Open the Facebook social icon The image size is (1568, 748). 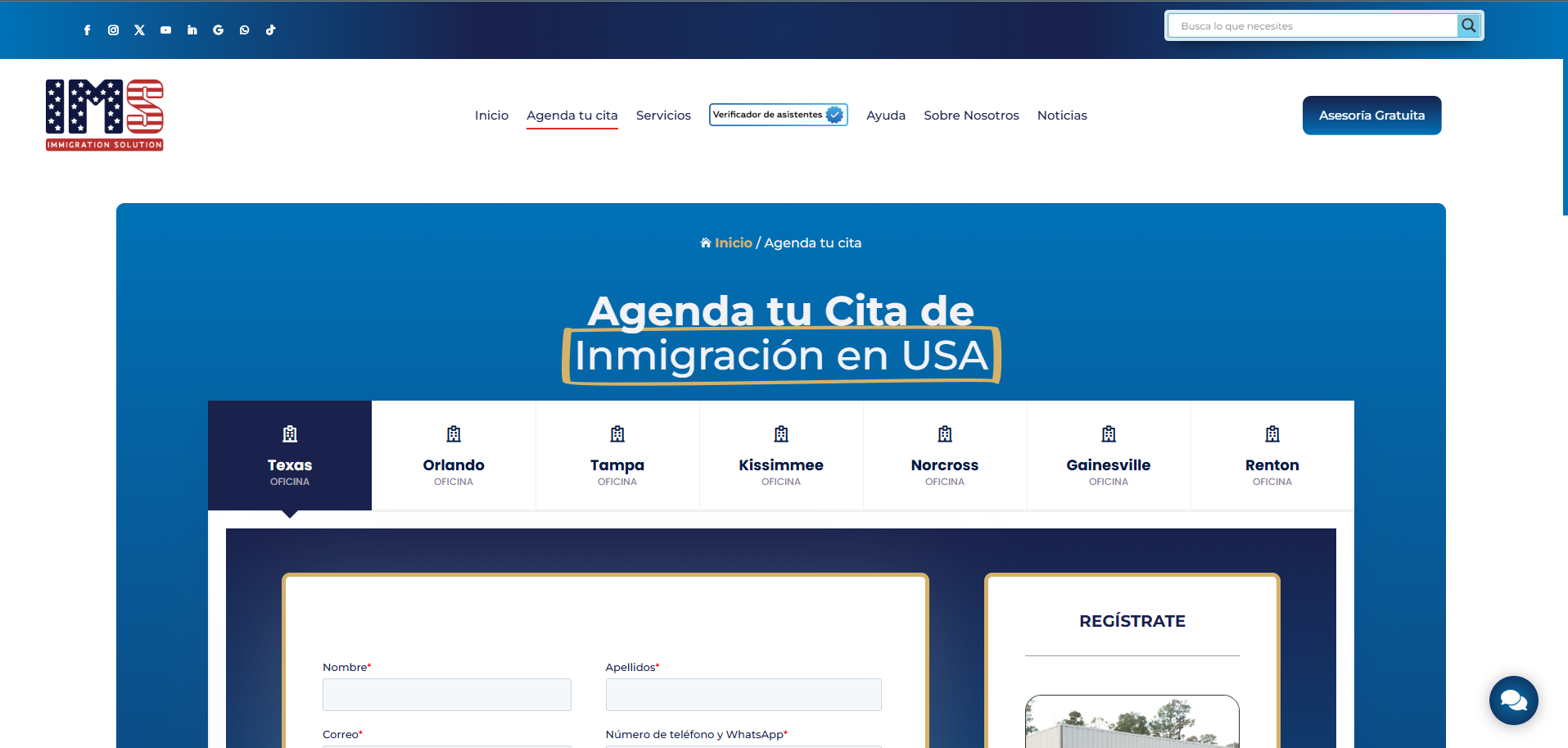[x=87, y=29]
